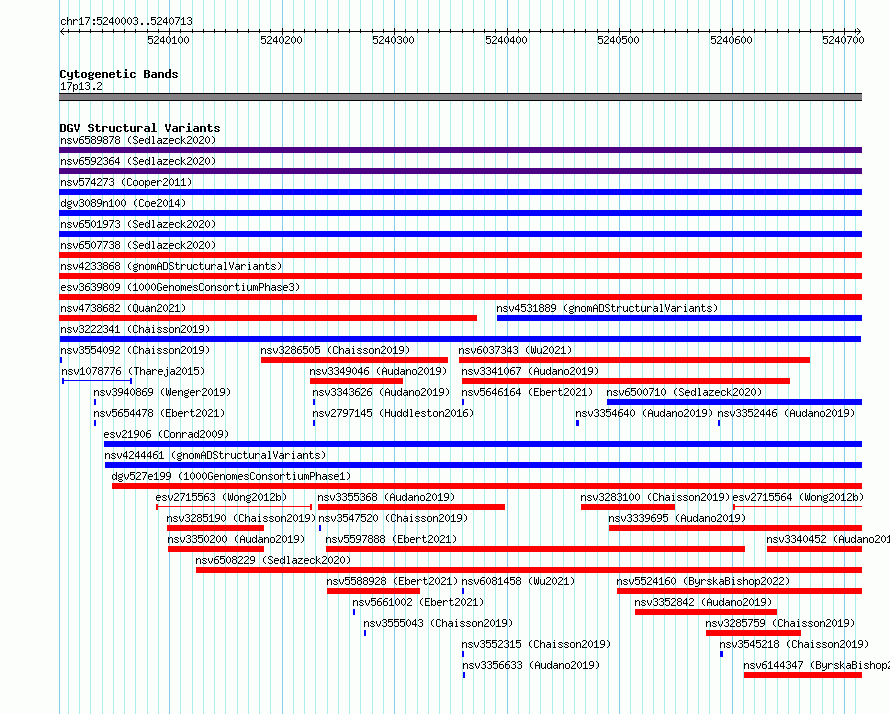Click nsv5588928 (Ebert2021) label

click(x=392, y=581)
